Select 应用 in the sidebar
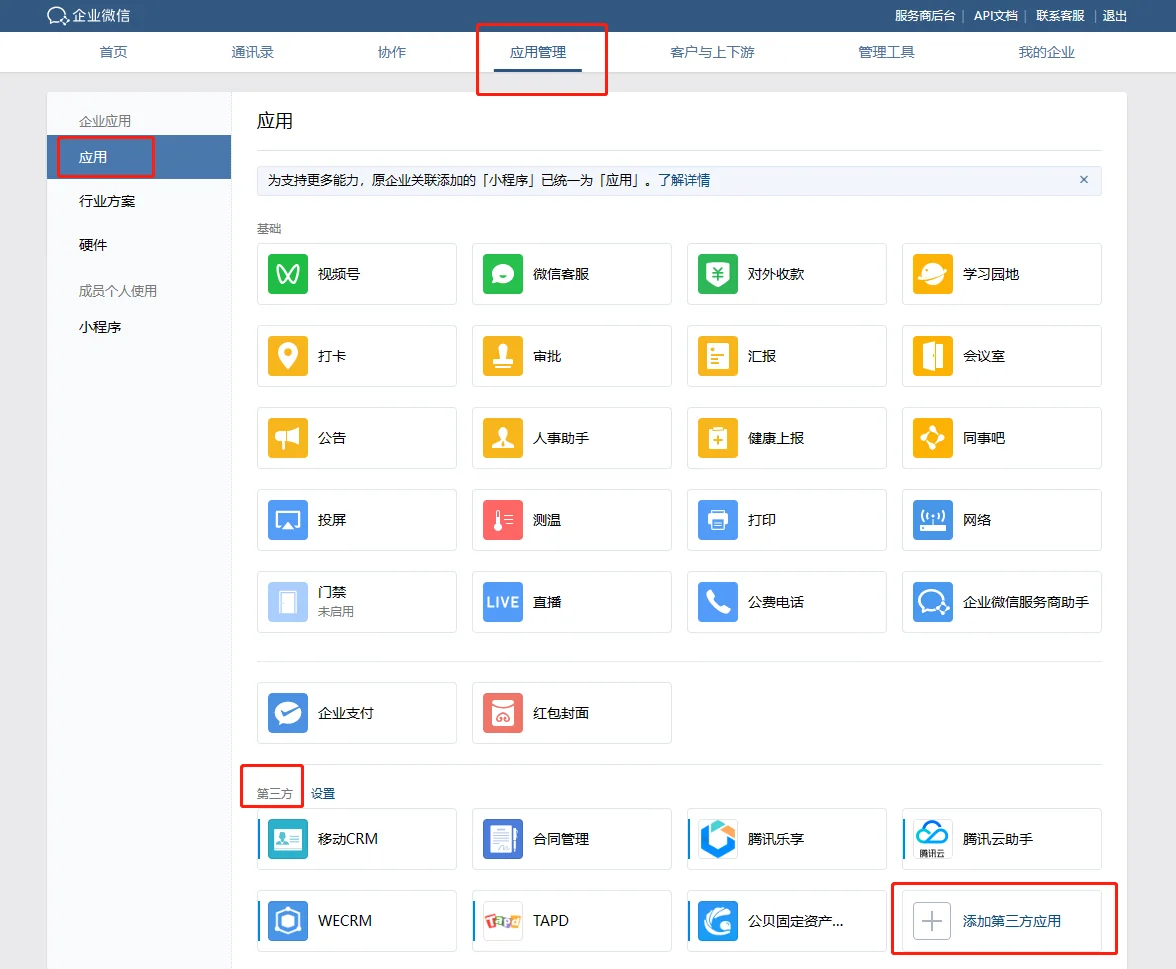The image size is (1176, 969). click(139, 157)
